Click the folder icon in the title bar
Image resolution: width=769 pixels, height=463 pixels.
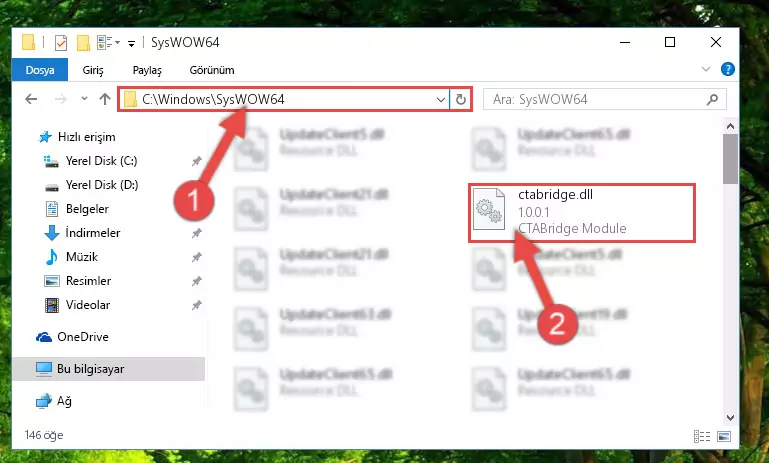(x=29, y=43)
